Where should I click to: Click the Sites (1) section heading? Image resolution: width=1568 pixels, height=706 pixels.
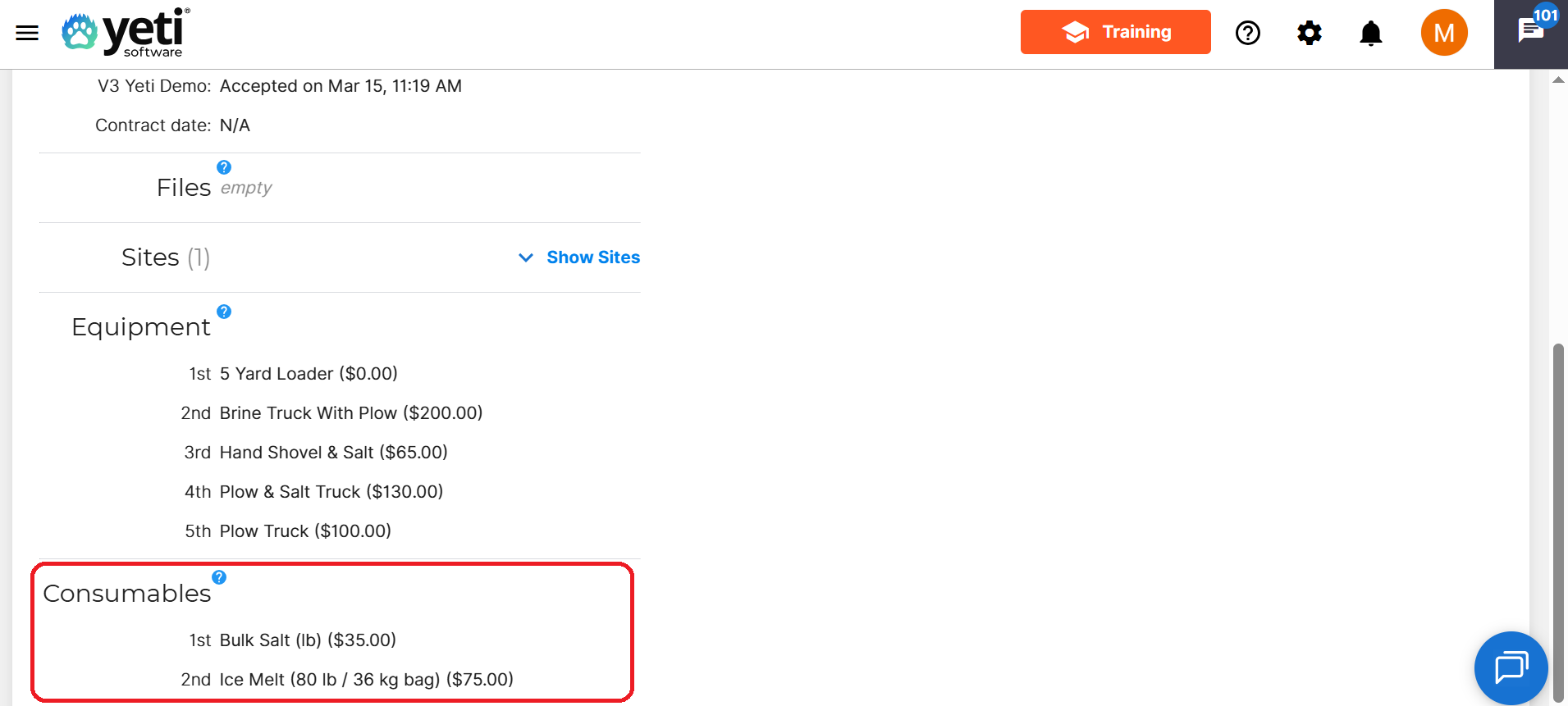(165, 257)
